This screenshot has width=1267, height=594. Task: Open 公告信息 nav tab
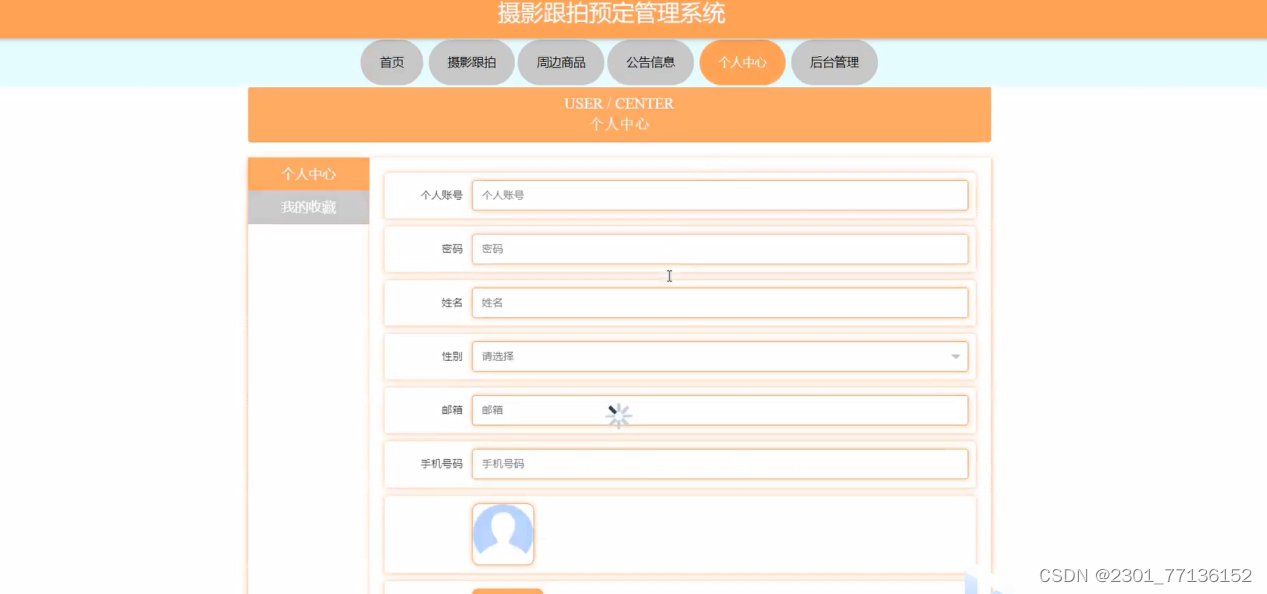[650, 62]
